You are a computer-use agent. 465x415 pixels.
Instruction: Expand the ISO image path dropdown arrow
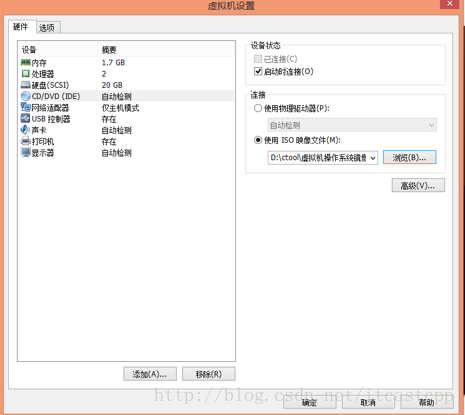click(373, 158)
